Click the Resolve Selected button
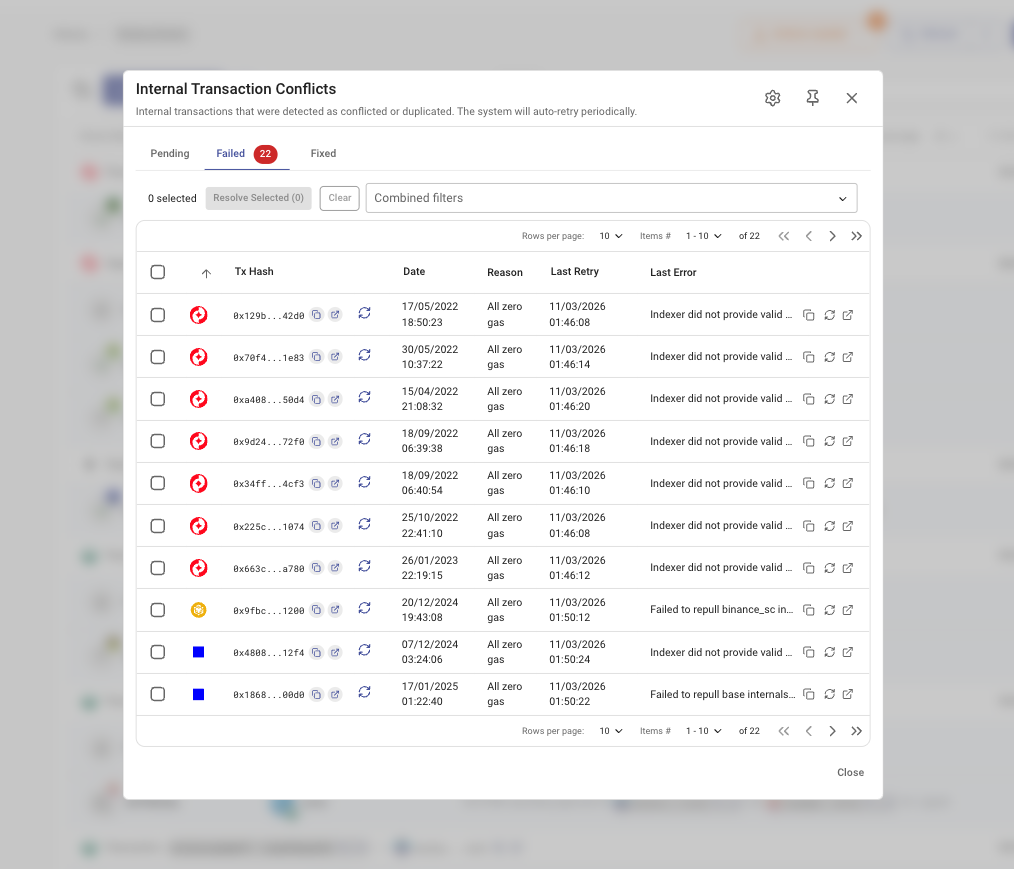Viewport: 1014px width, 869px height. [258, 198]
